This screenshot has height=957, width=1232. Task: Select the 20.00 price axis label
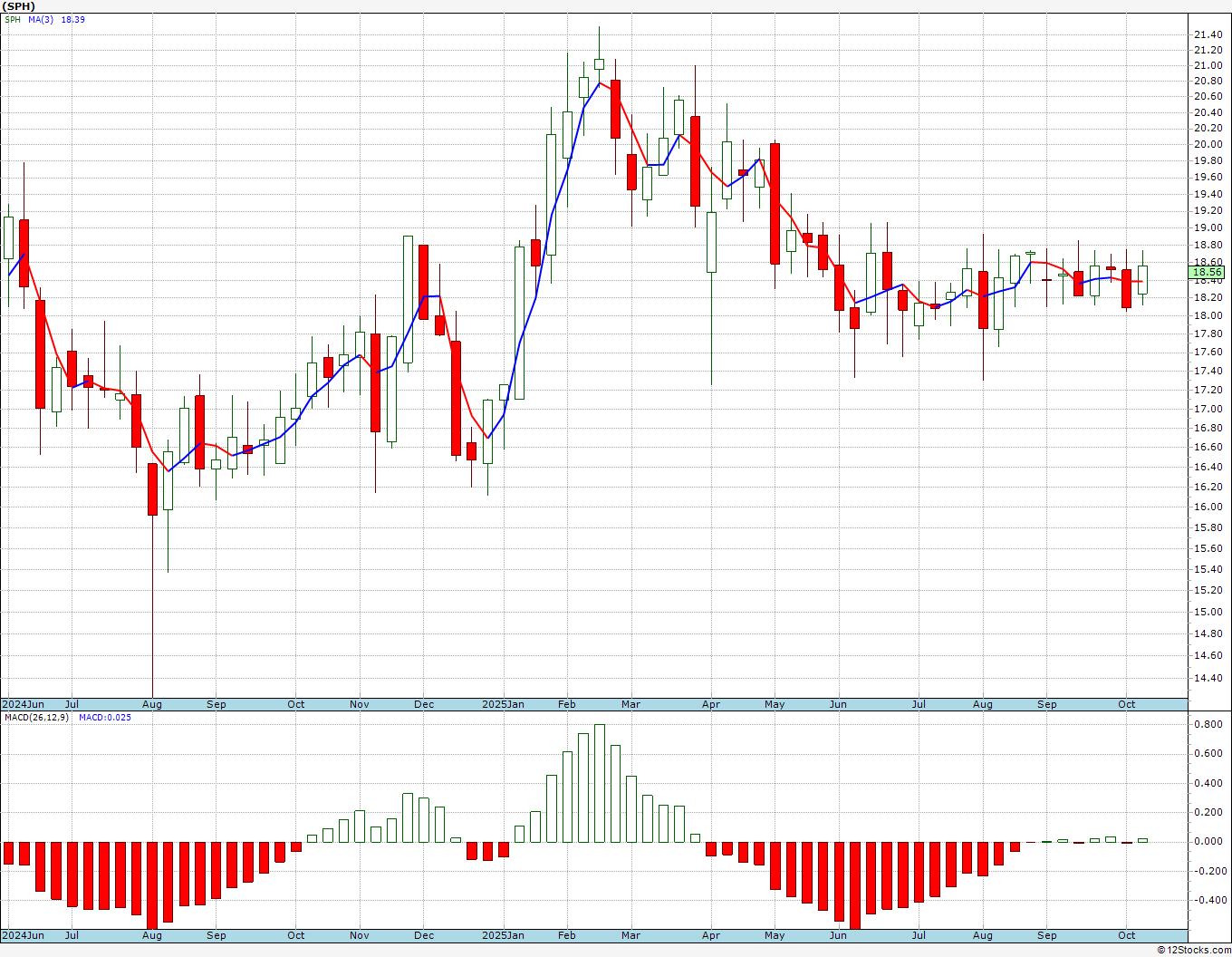[1208, 145]
